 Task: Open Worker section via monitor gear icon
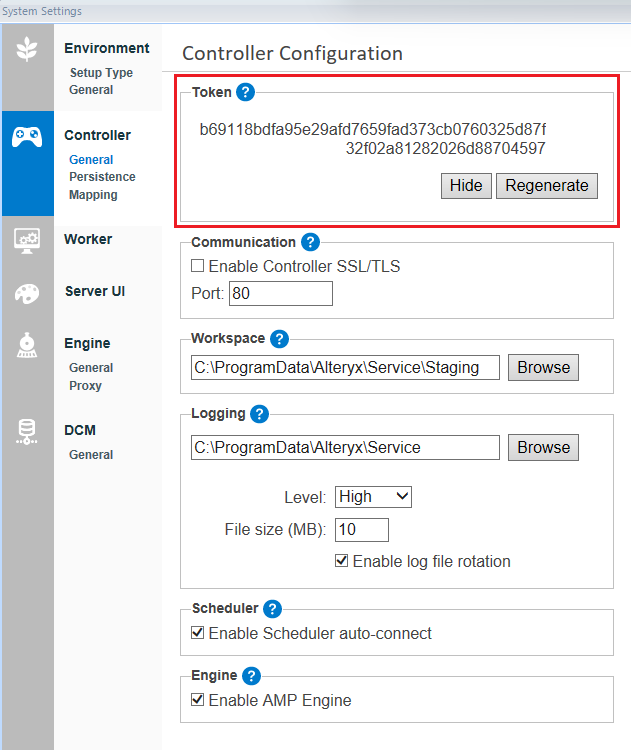tap(27, 241)
